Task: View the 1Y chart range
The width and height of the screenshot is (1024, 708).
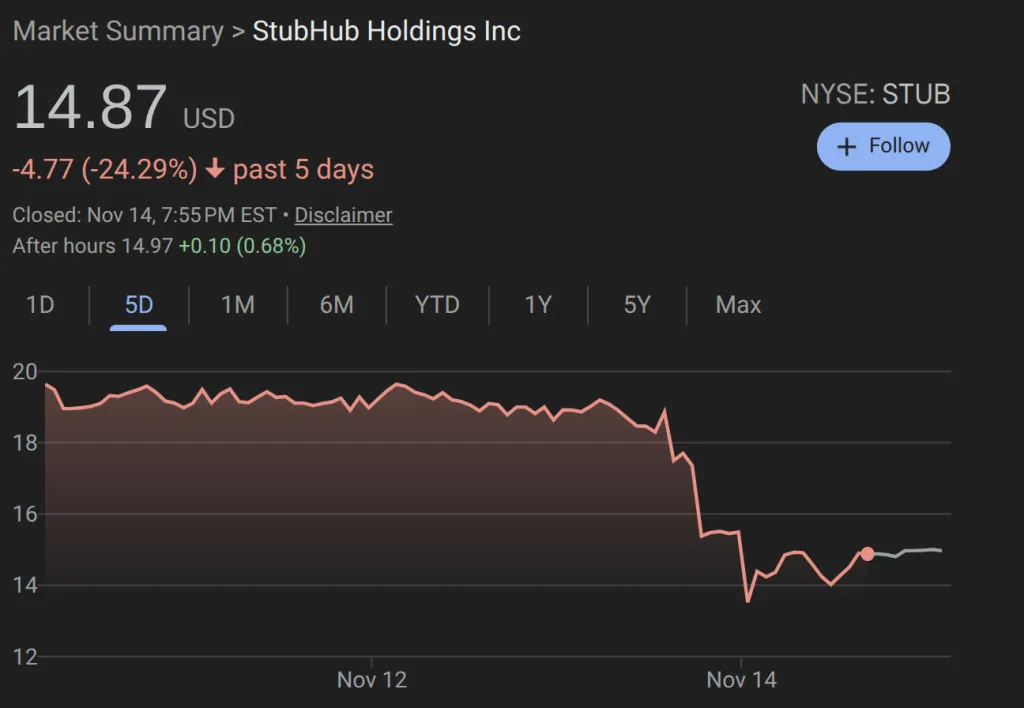Action: click(x=538, y=305)
